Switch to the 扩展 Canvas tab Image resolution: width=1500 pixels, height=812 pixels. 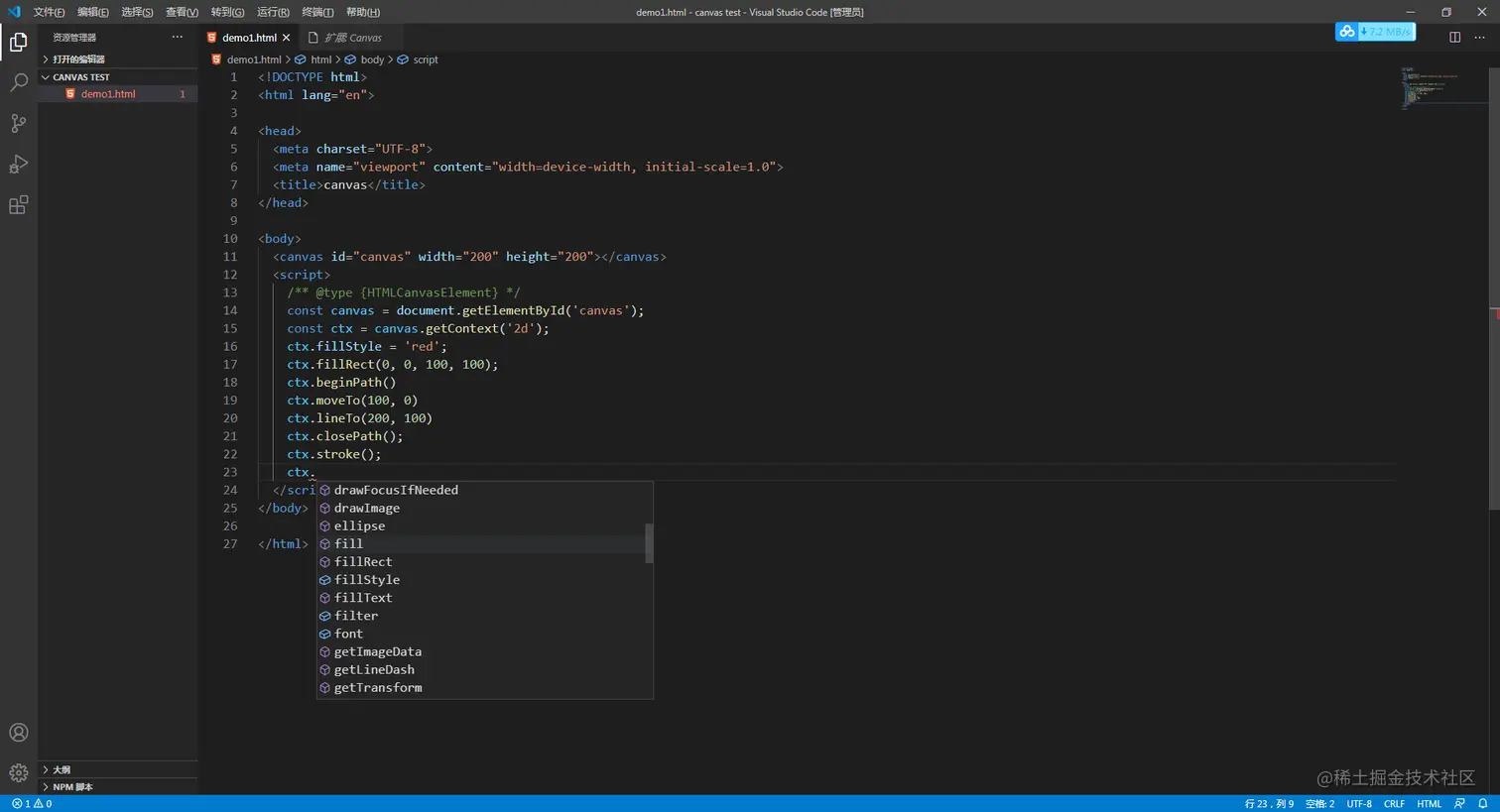(352, 38)
